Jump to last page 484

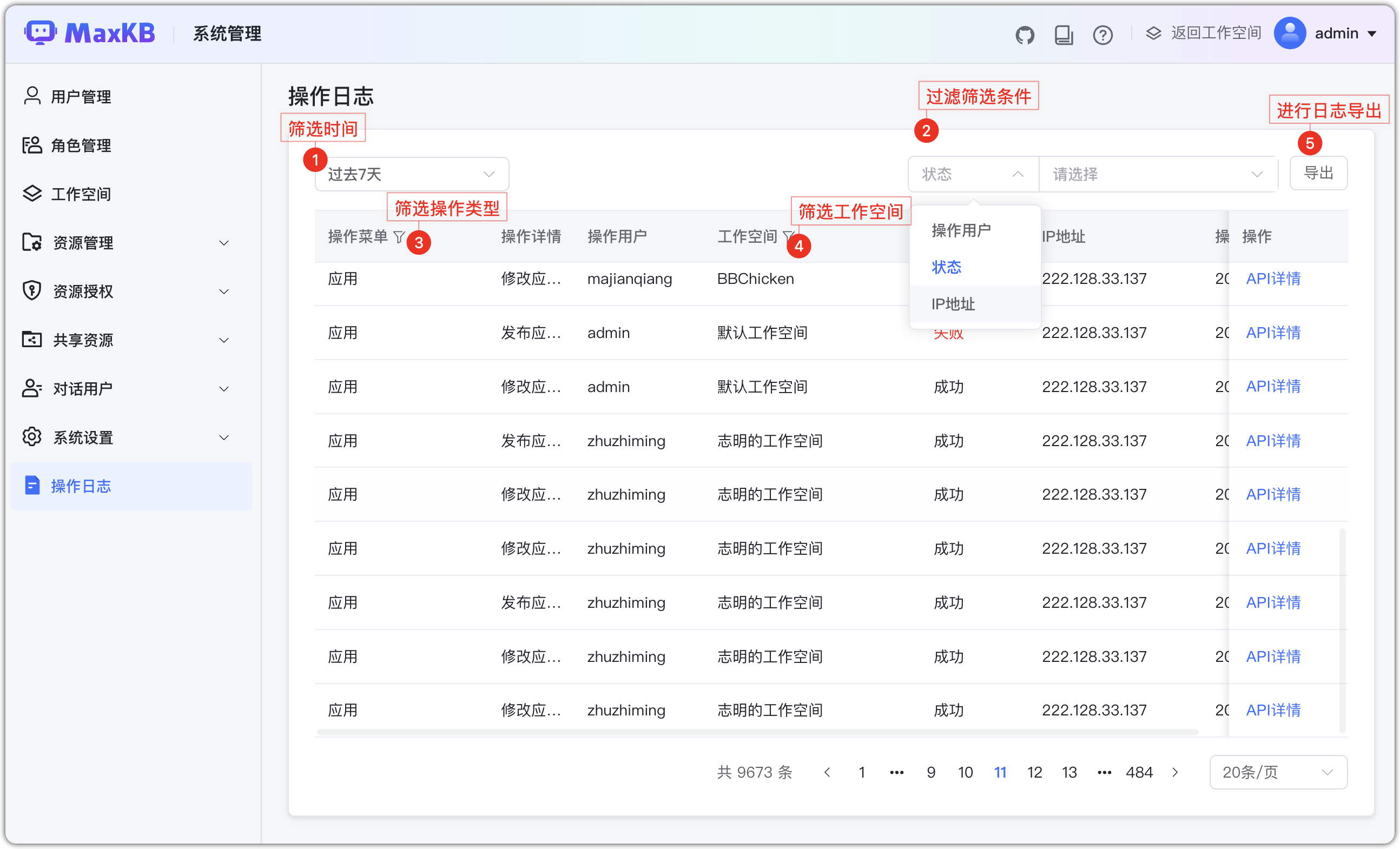click(x=1139, y=772)
